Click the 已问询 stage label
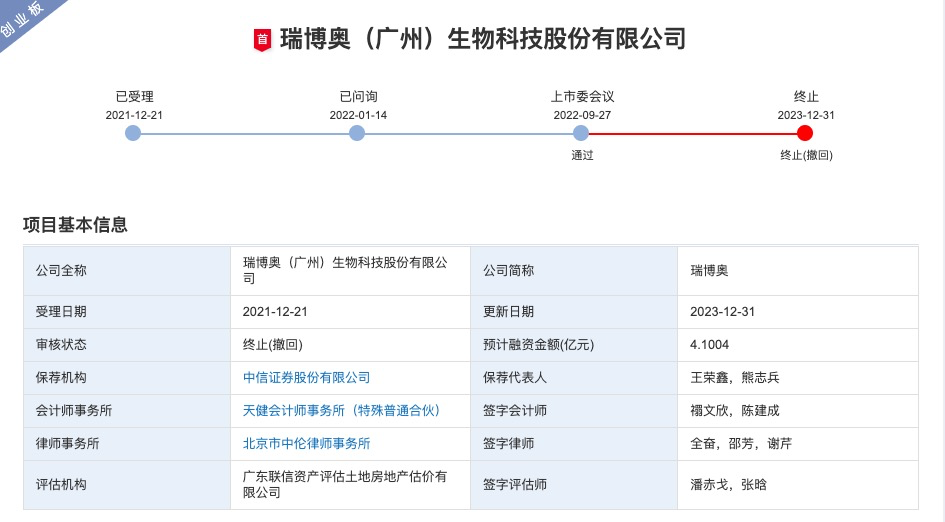The image size is (945, 522). click(x=359, y=96)
